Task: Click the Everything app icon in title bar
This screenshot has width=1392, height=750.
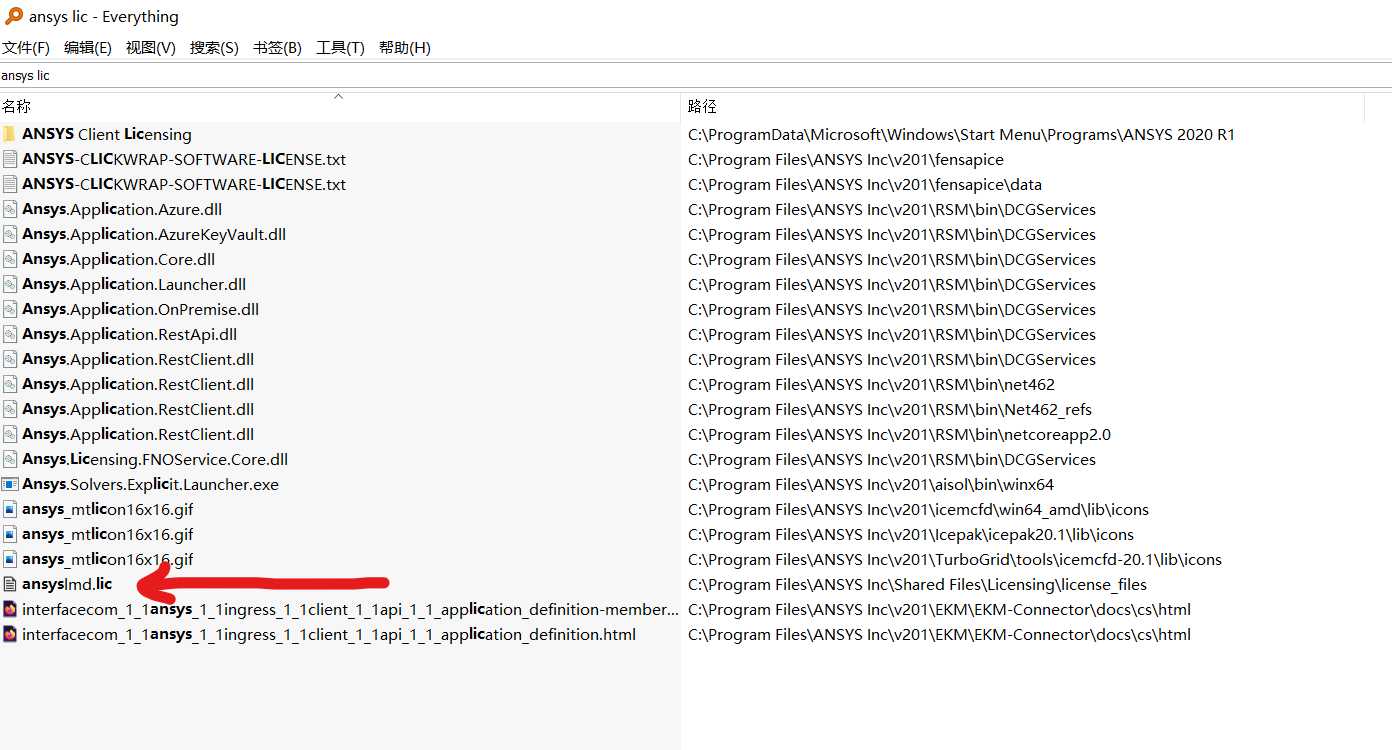Action: tap(13, 16)
